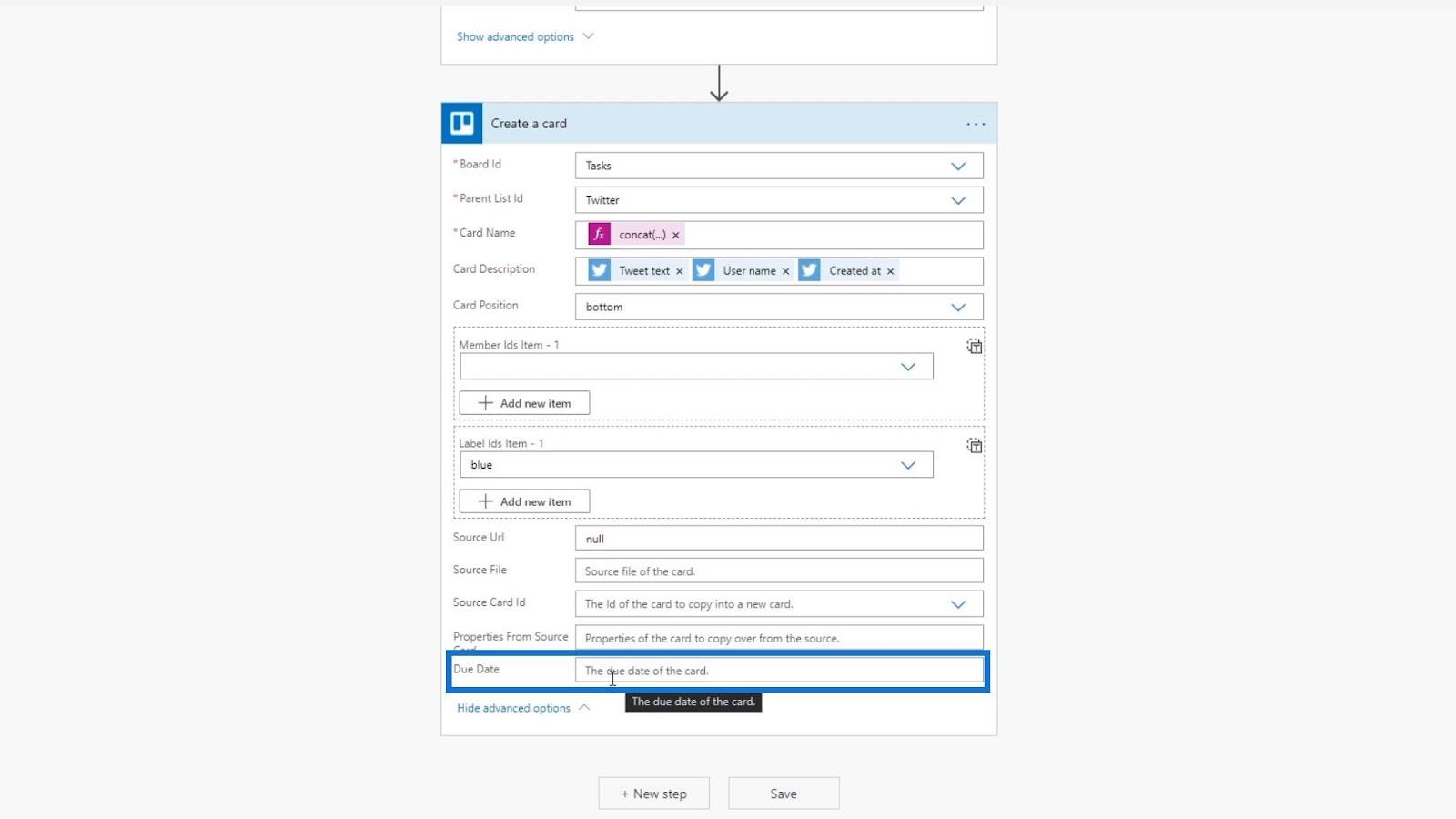Remove the User name token

(x=786, y=271)
